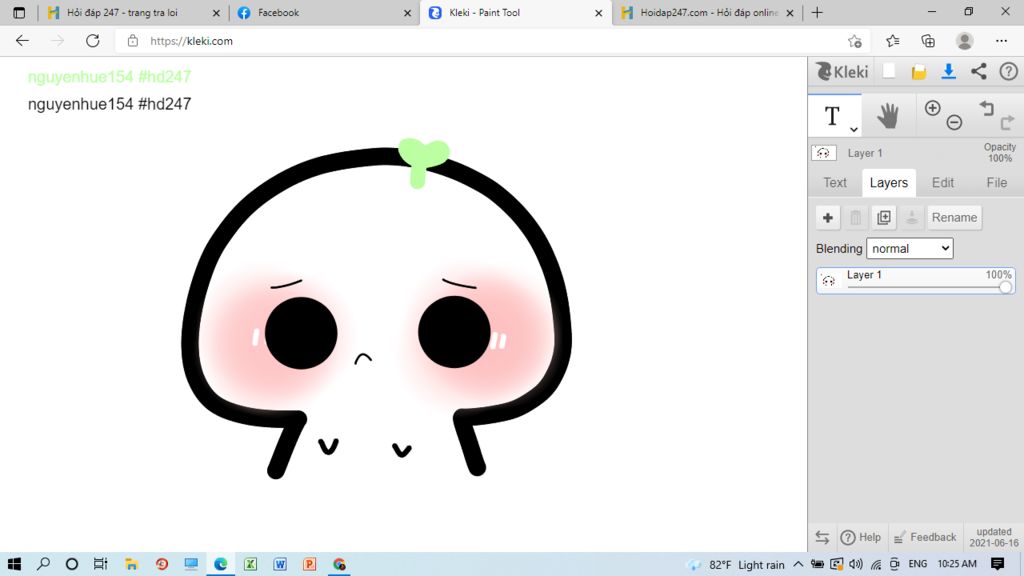The height and width of the screenshot is (576, 1024).
Task: View site information lock icon
Action: 133,40
